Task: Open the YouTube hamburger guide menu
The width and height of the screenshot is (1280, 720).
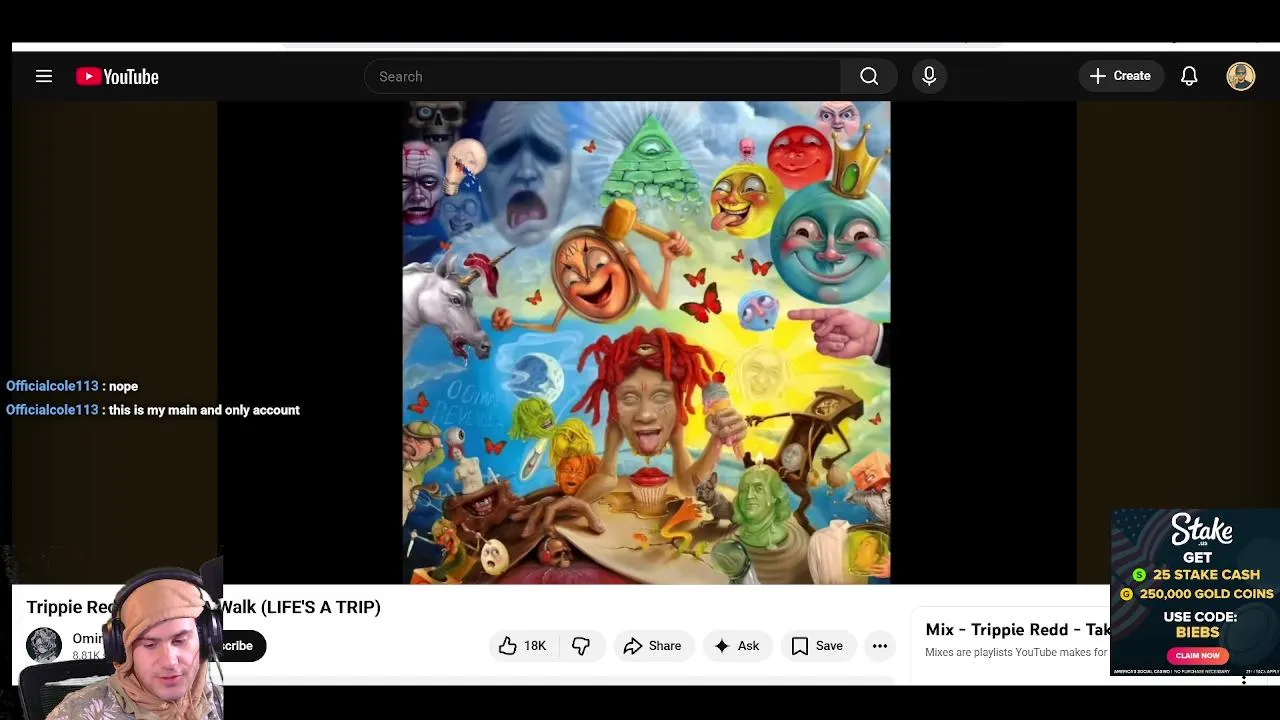Action: coord(44,76)
